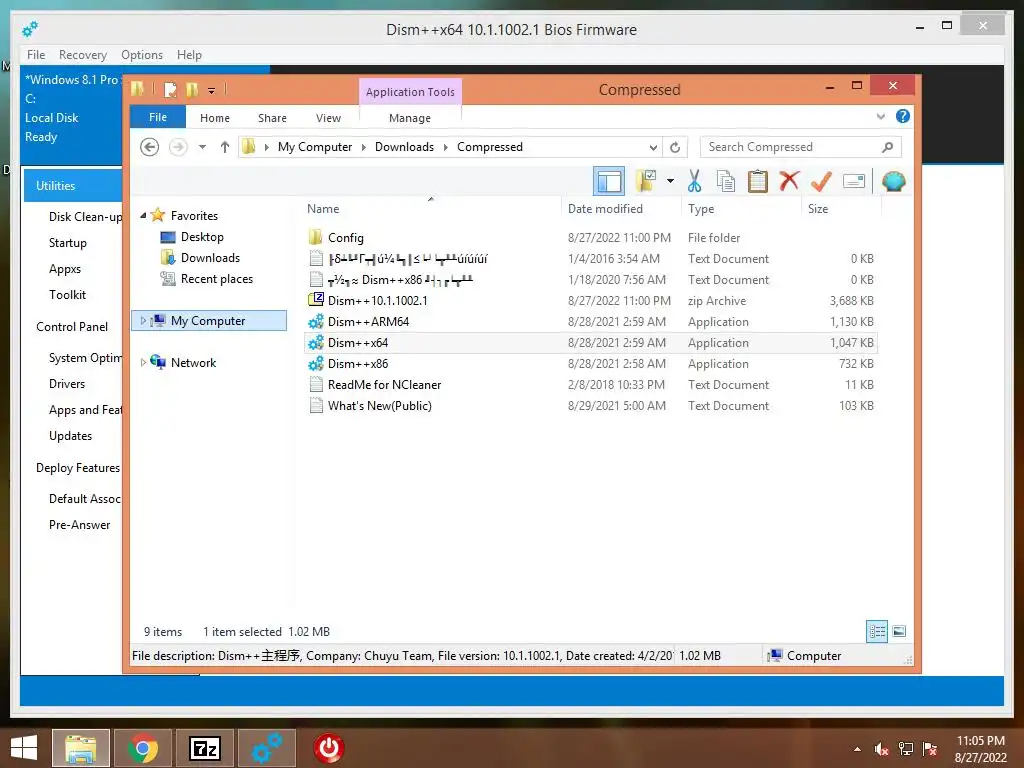Viewport: 1024px width, 768px height.
Task: Click the folder options icon with checkmark
Action: tap(646, 181)
